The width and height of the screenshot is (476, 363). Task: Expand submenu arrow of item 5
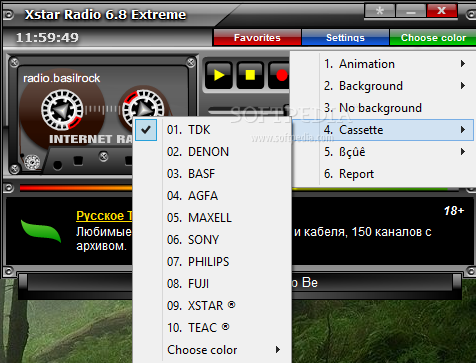463,152
